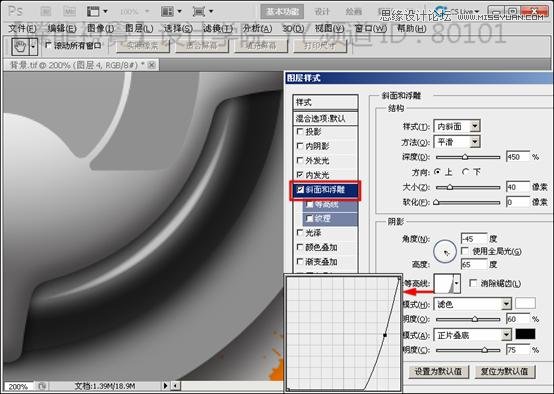Viewport: 554px width, 394px height.
Task: Click the Arrange Documents grid icon
Action: click(167, 11)
